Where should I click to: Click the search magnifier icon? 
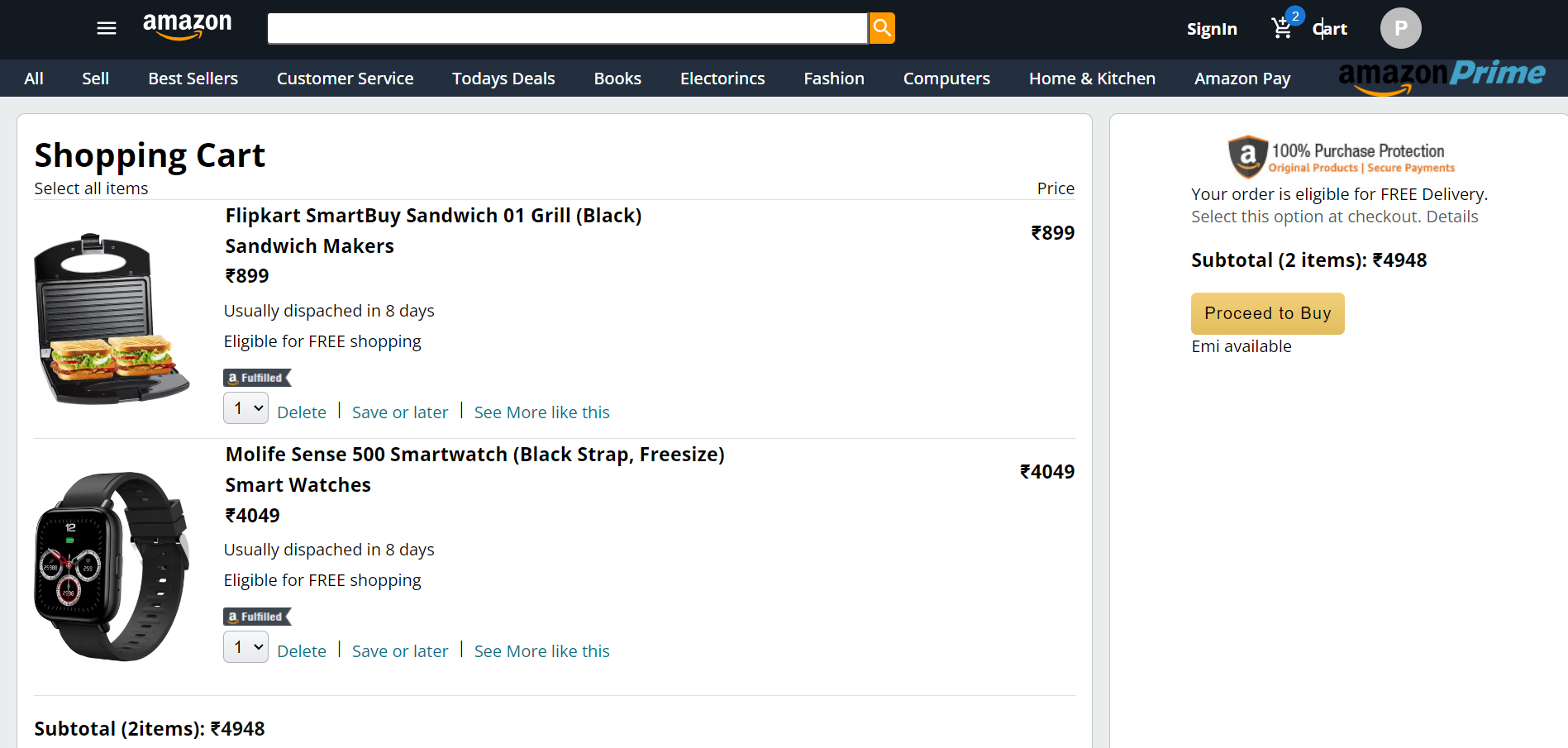881,27
